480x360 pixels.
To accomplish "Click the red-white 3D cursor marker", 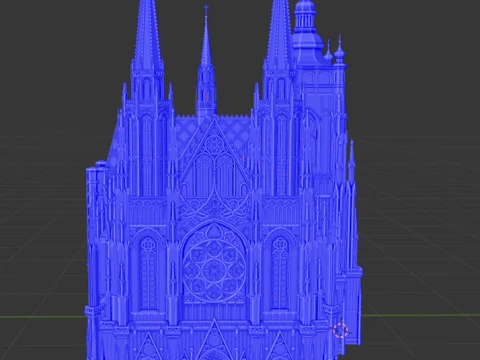I will (x=340, y=330).
